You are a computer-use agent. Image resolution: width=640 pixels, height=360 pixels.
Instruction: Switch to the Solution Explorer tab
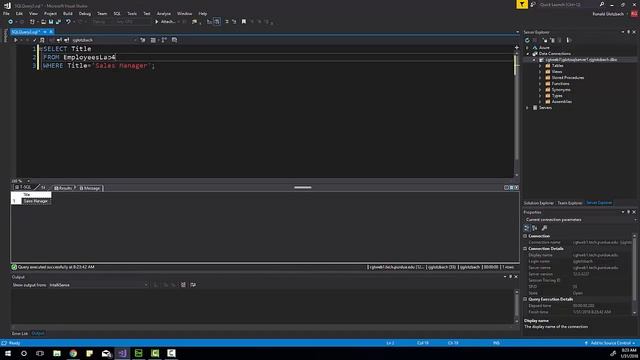click(x=538, y=203)
